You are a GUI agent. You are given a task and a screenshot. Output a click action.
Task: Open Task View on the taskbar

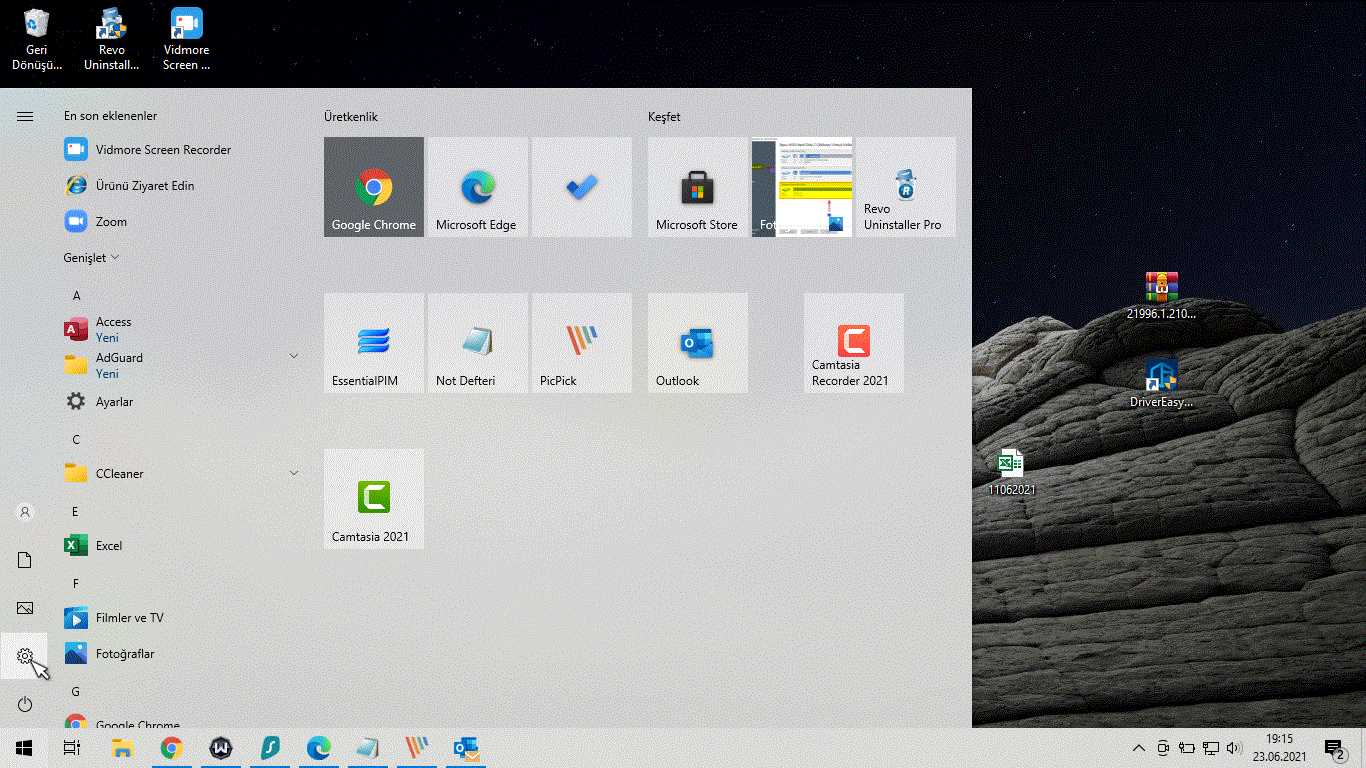coord(72,748)
